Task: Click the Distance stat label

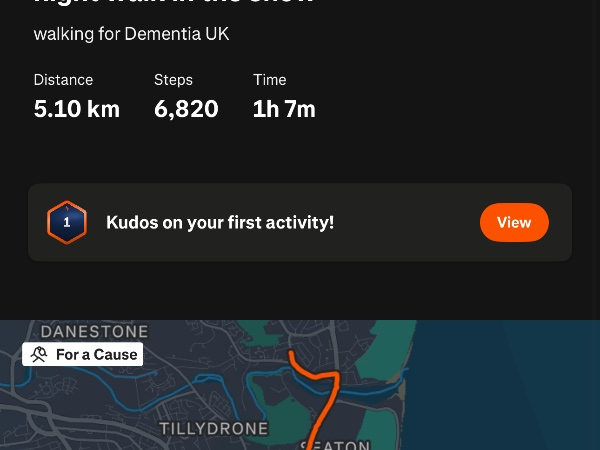Action: click(x=63, y=80)
